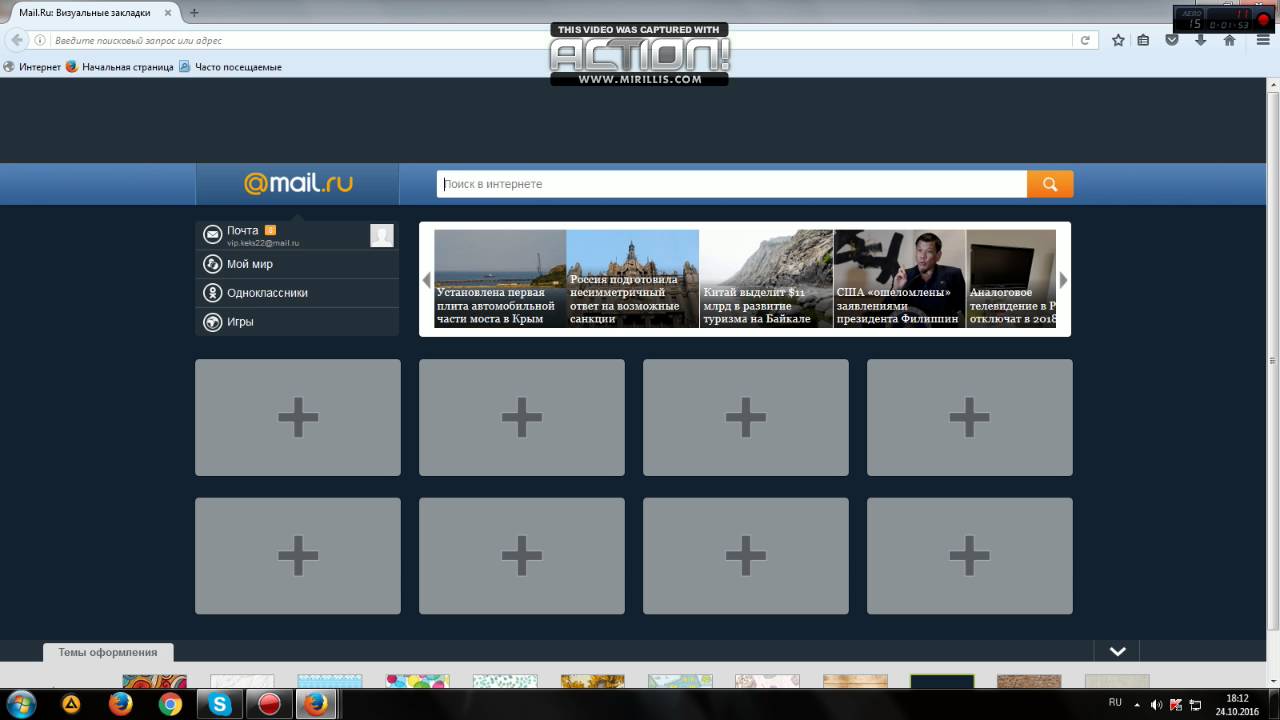Read news about США and Philippines president
Screen dimensions: 1280x720
click(x=900, y=279)
